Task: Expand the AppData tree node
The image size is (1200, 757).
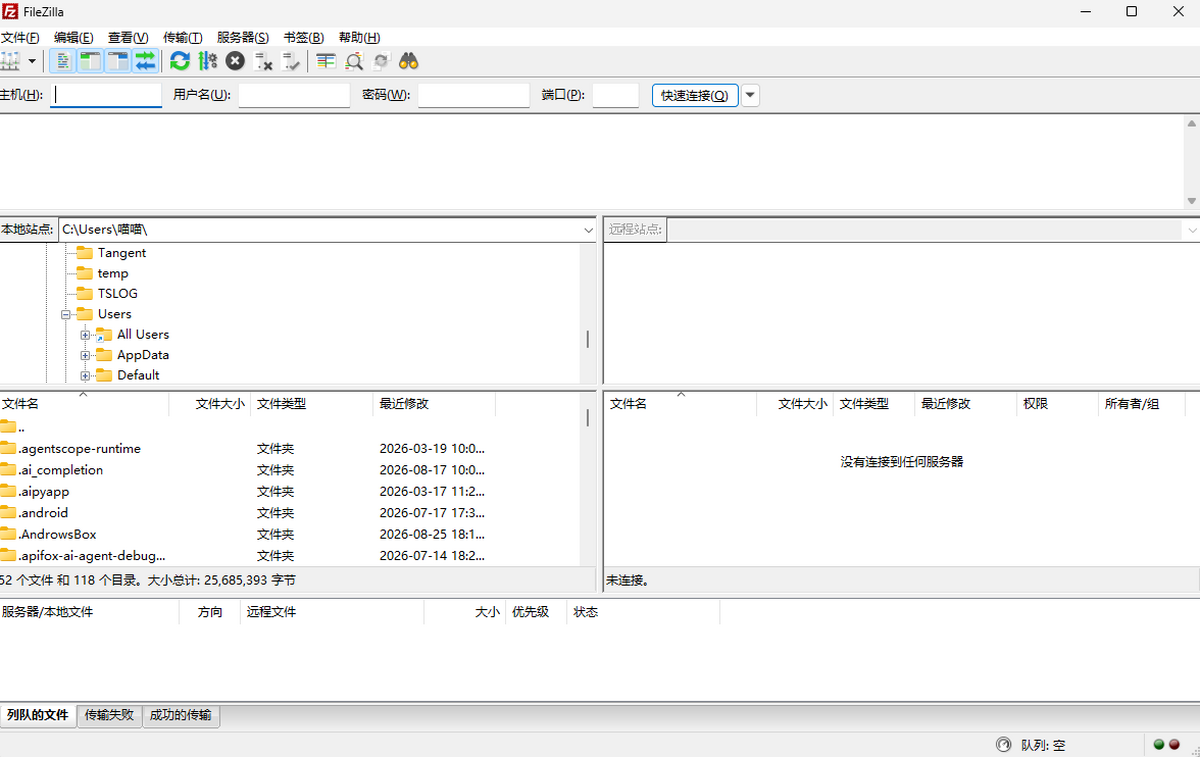Action: pyautogui.click(x=85, y=355)
